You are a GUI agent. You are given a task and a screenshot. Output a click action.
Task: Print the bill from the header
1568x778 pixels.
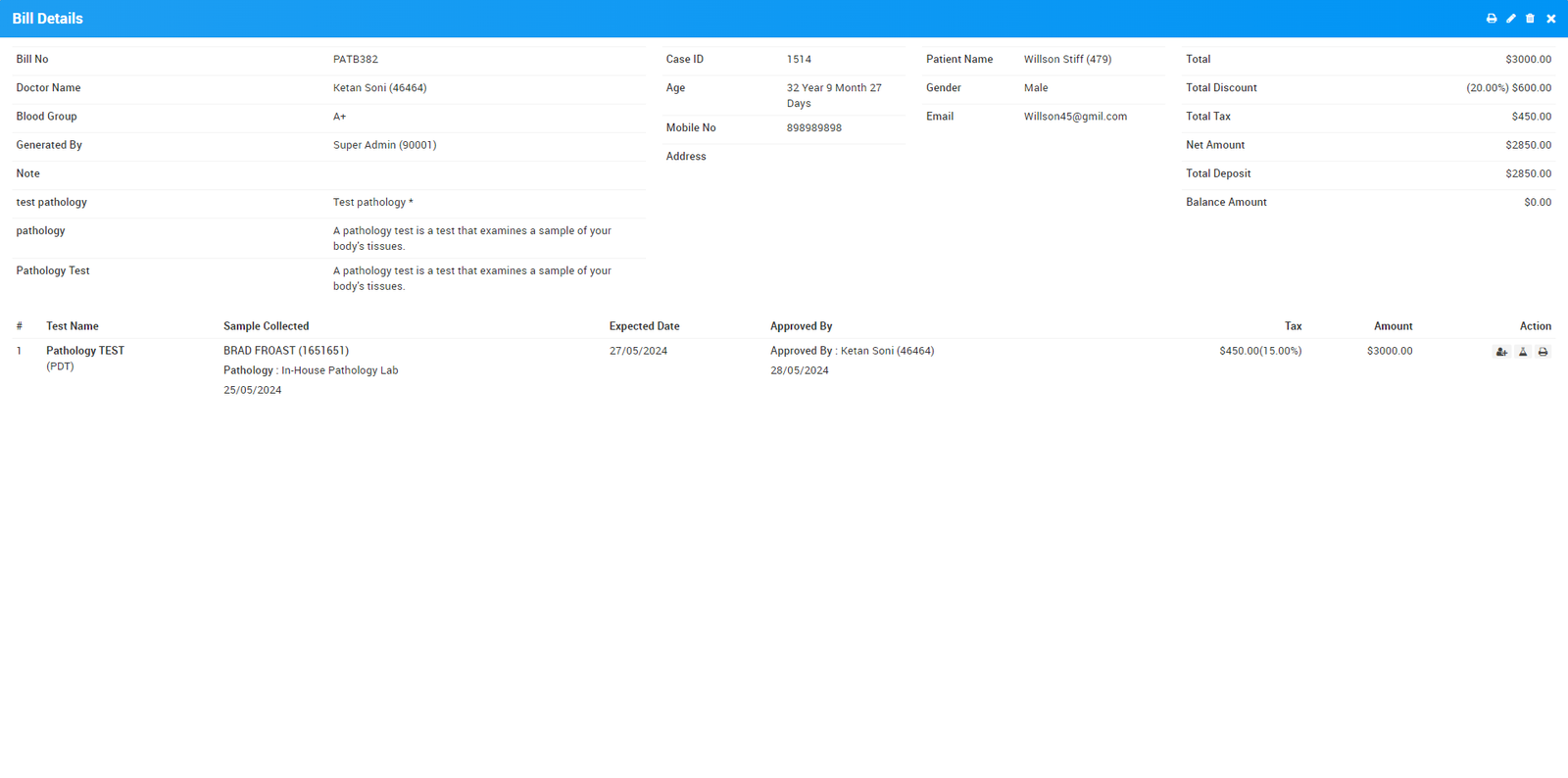(1492, 19)
